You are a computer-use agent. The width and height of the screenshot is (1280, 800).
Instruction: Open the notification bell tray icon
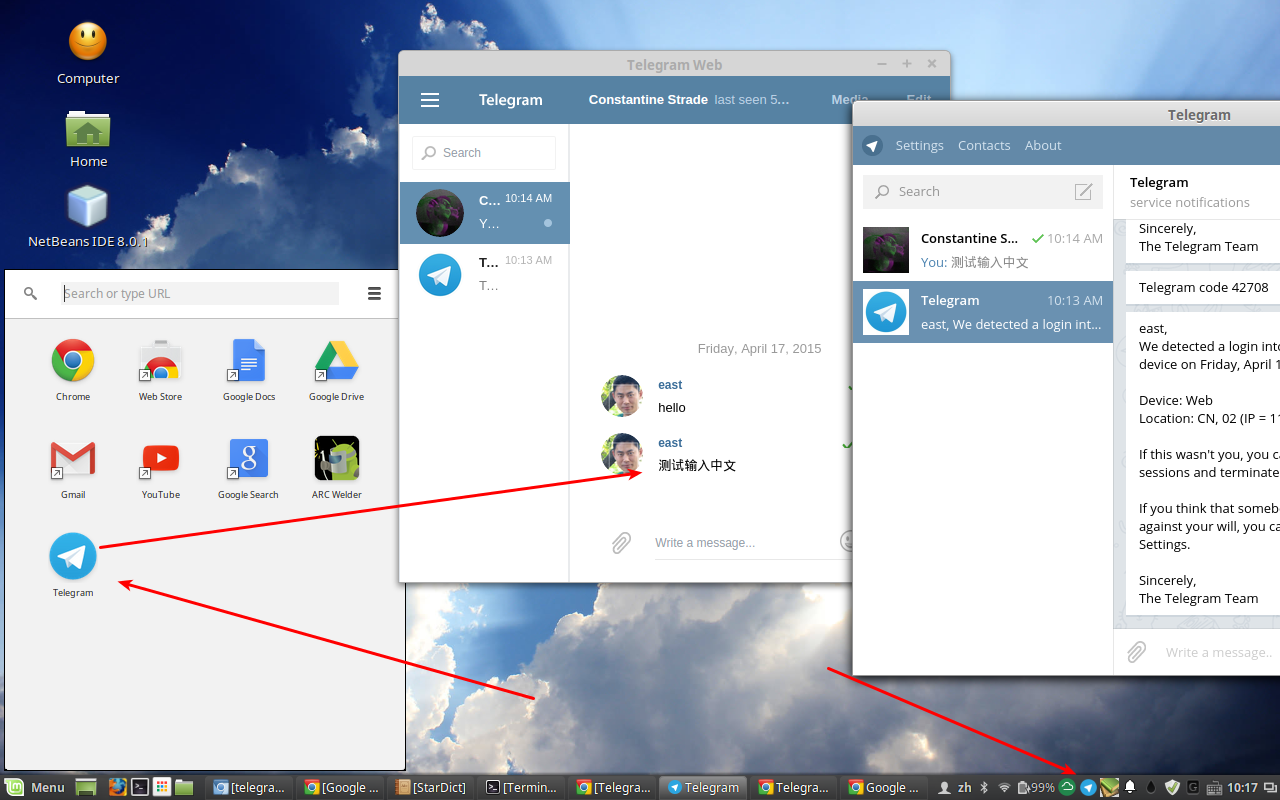point(1130,787)
